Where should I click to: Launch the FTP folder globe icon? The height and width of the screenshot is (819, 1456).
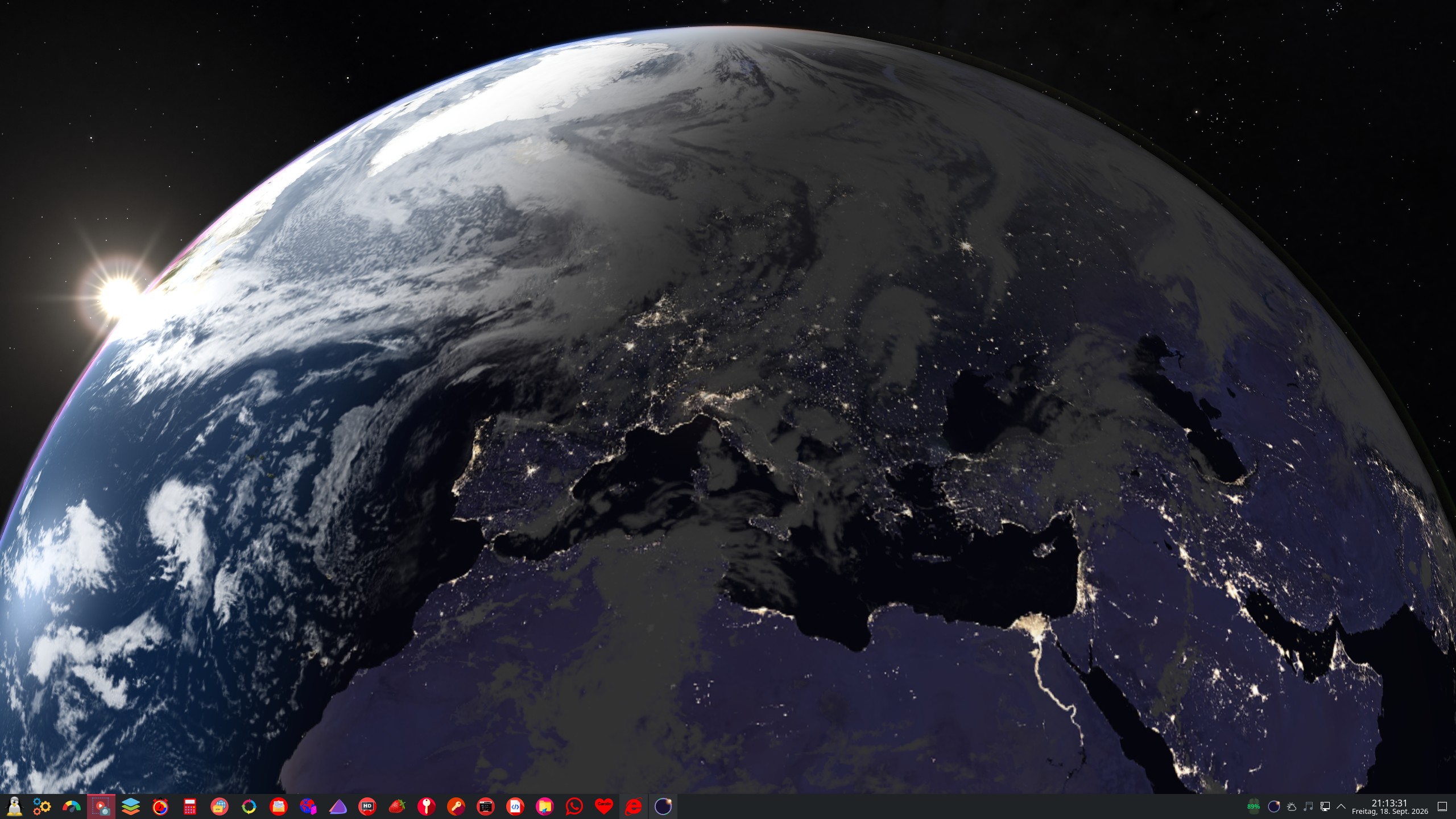click(x=220, y=806)
